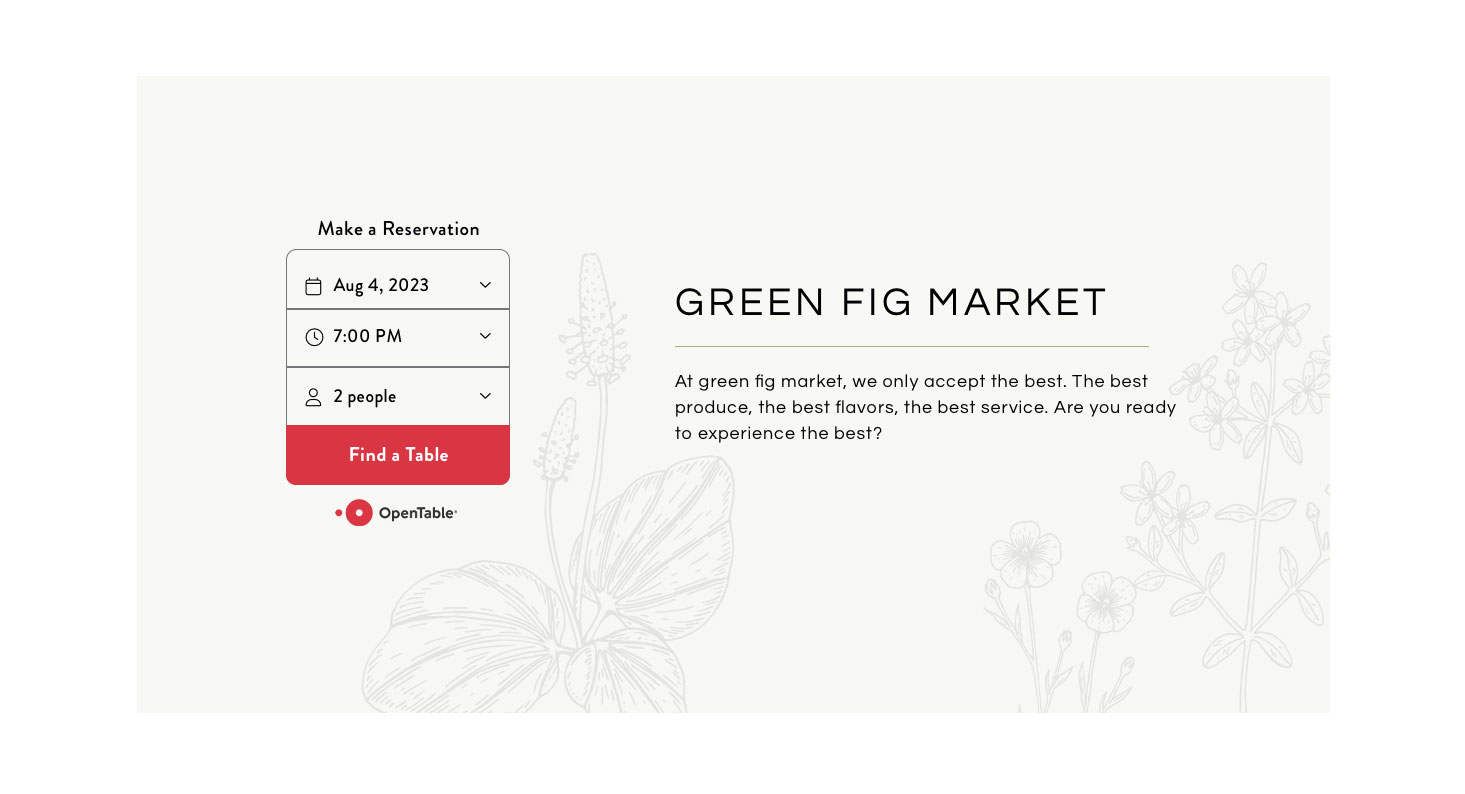Click the person icon beside party size

(x=313, y=397)
